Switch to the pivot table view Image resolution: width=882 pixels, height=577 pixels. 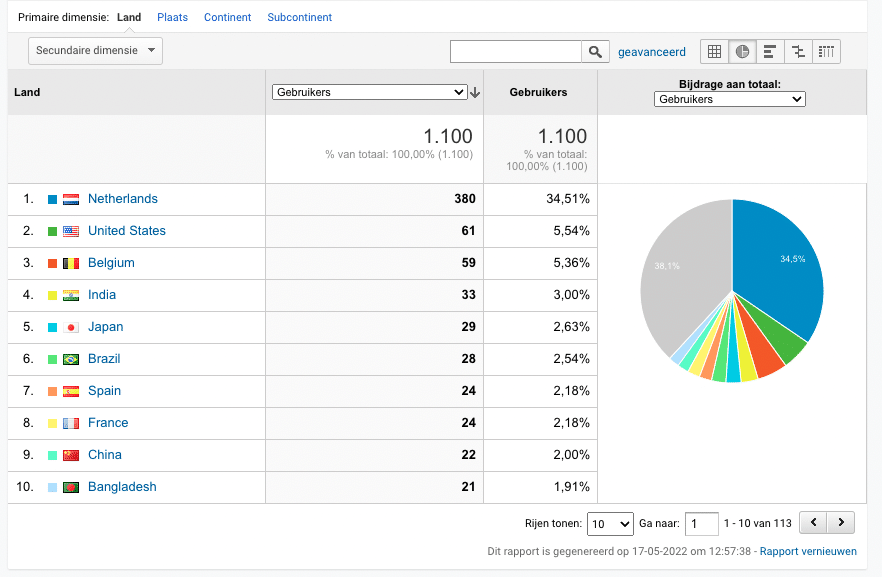click(x=825, y=52)
